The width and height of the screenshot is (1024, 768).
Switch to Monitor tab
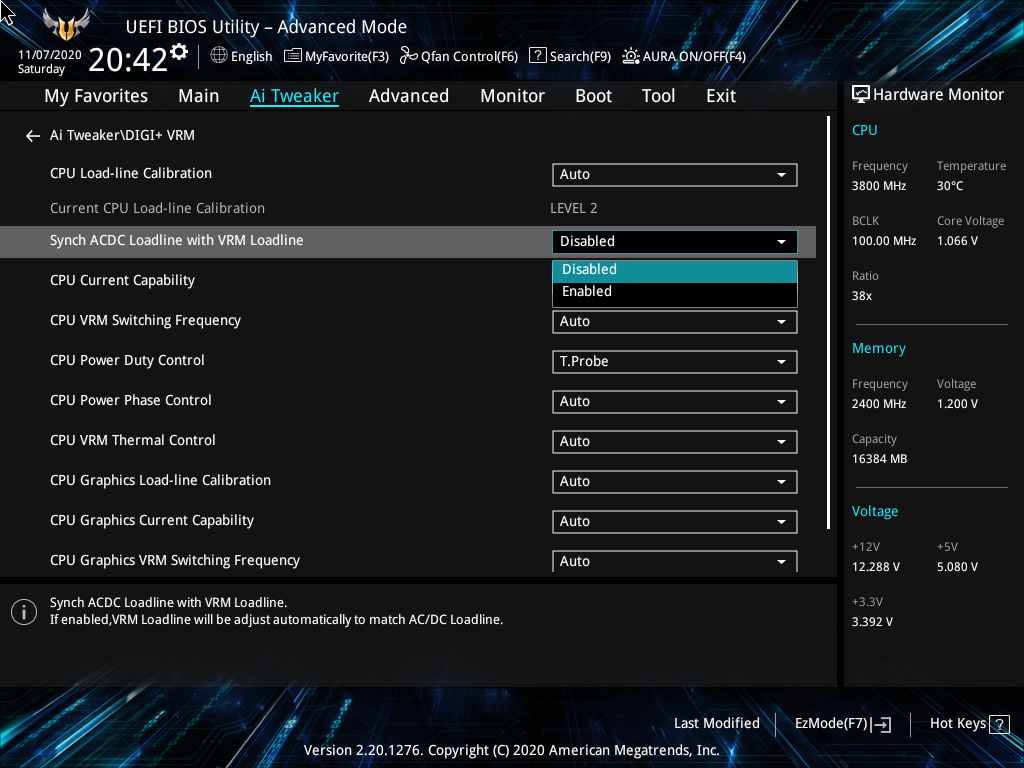(x=513, y=96)
